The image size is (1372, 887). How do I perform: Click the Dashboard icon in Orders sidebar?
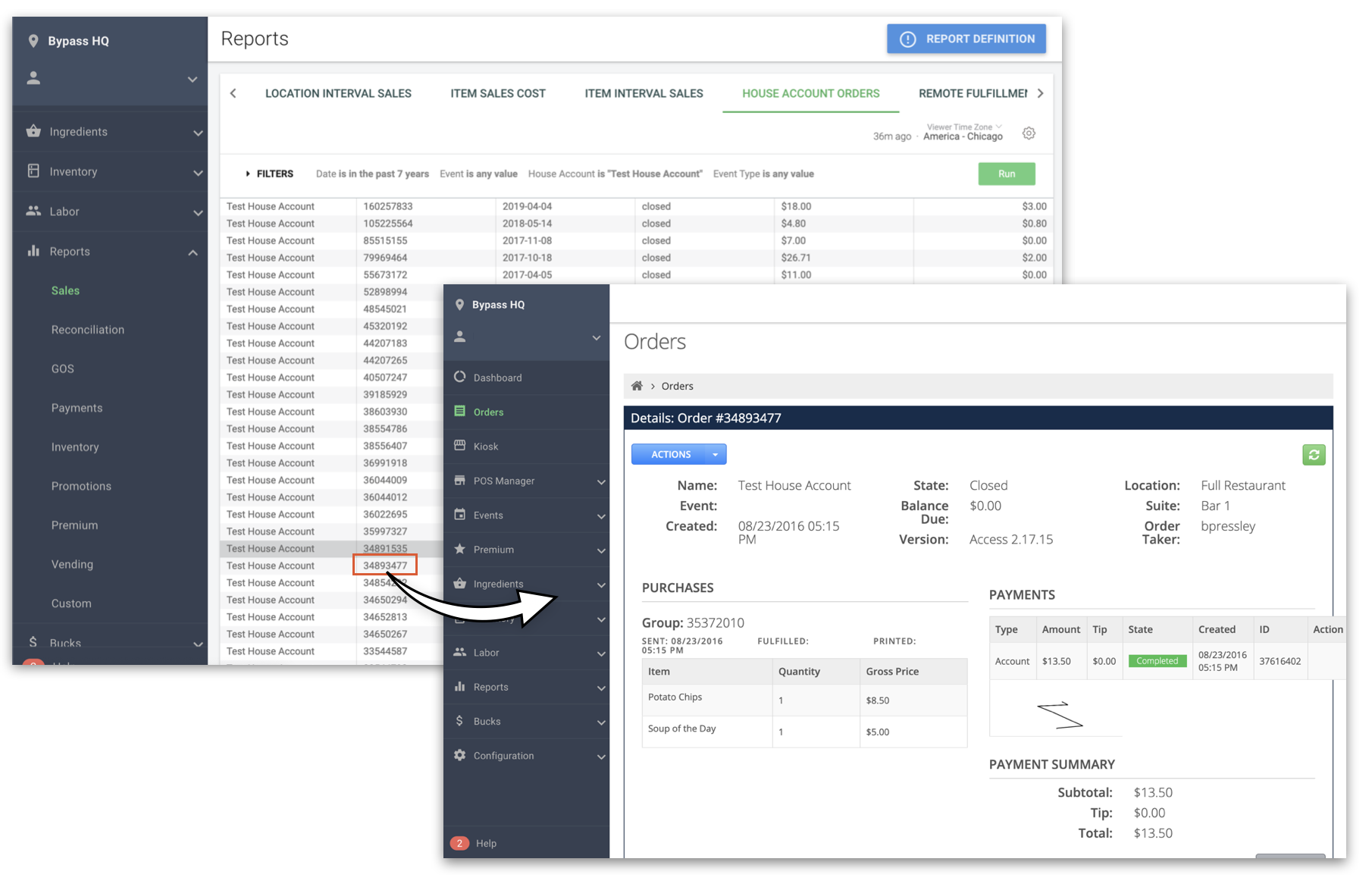point(459,377)
